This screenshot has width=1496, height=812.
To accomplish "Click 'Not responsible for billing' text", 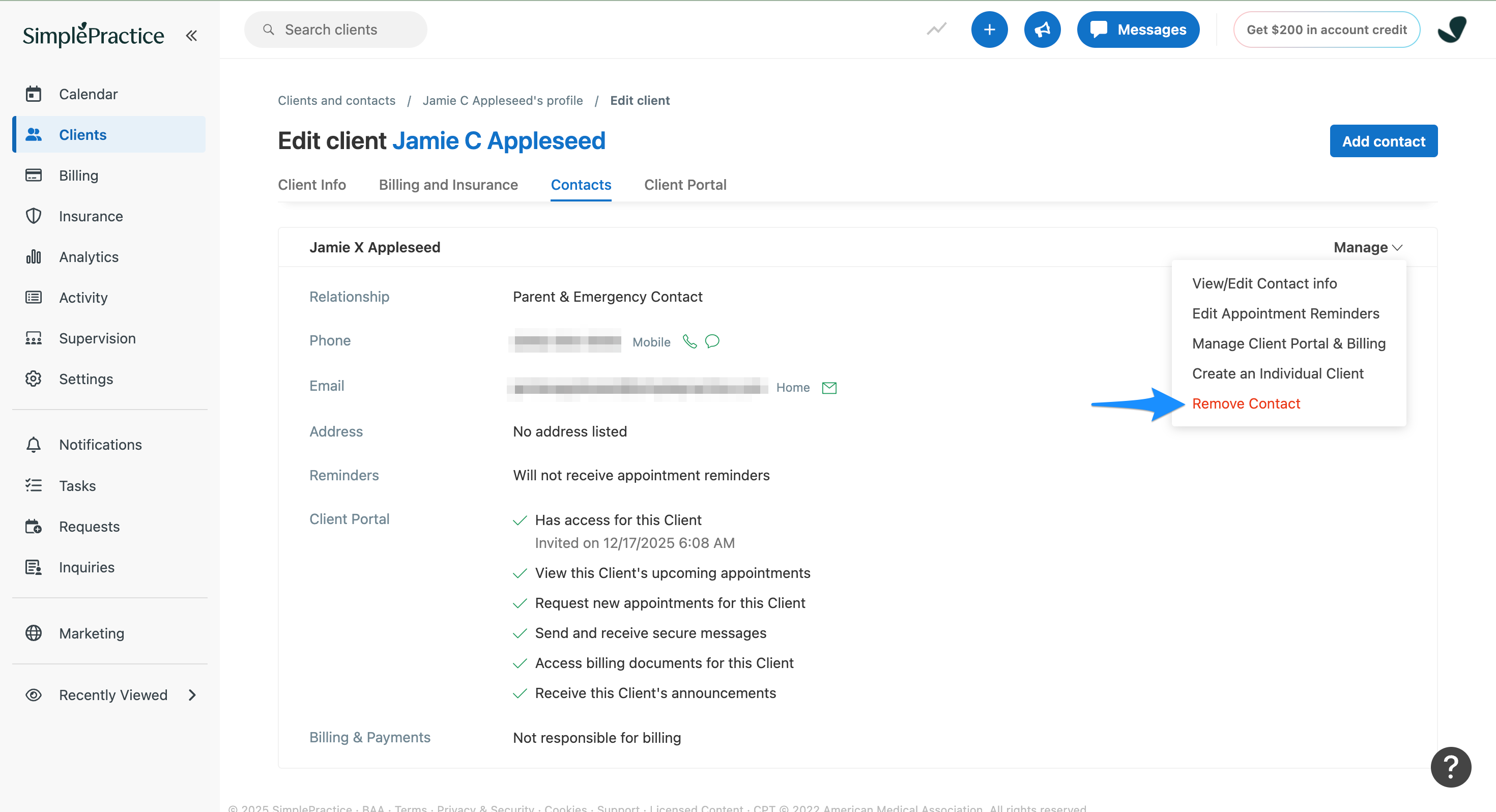I will [x=597, y=738].
